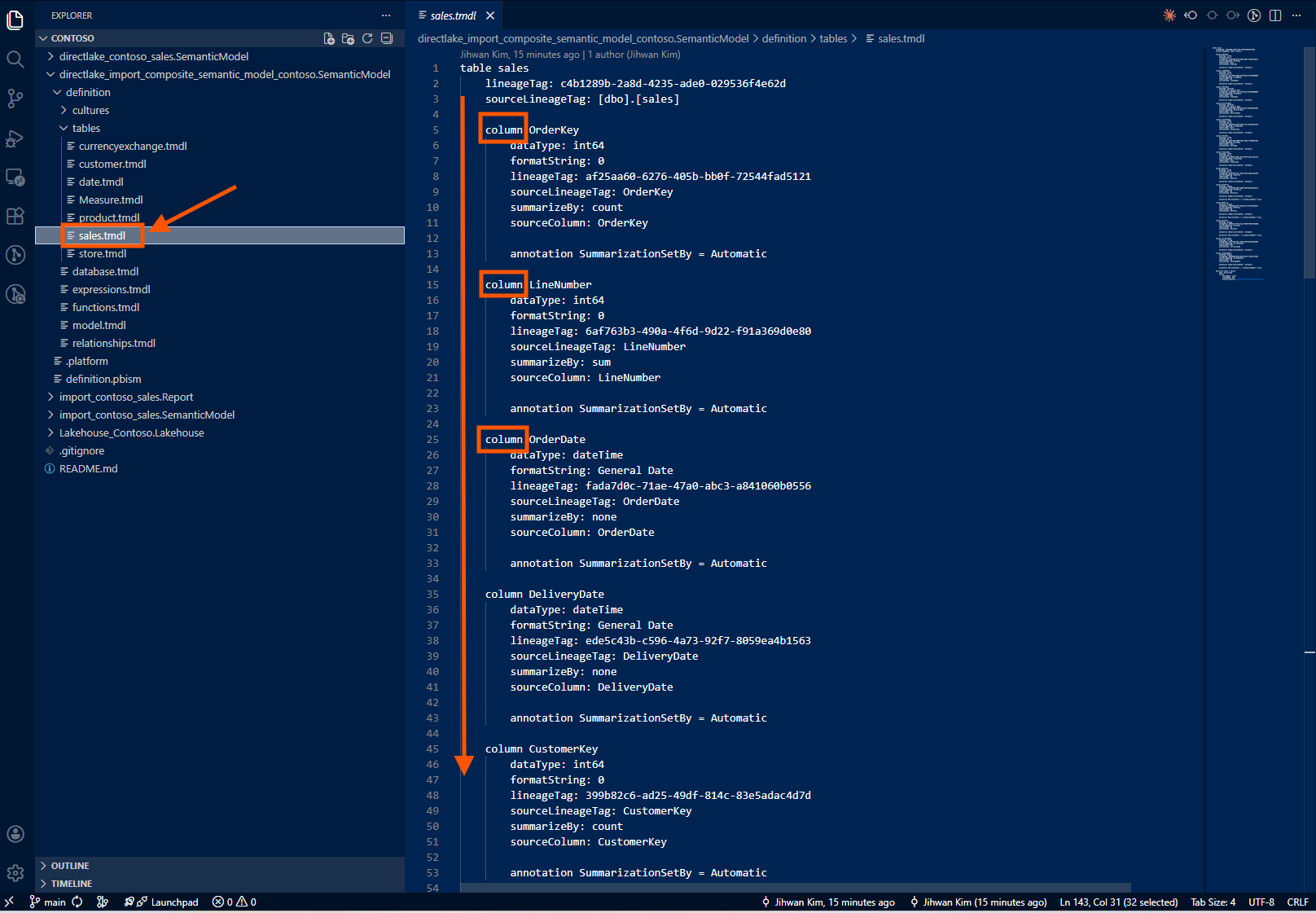
Task: Open changes with next revision
Action: pos(1233,15)
